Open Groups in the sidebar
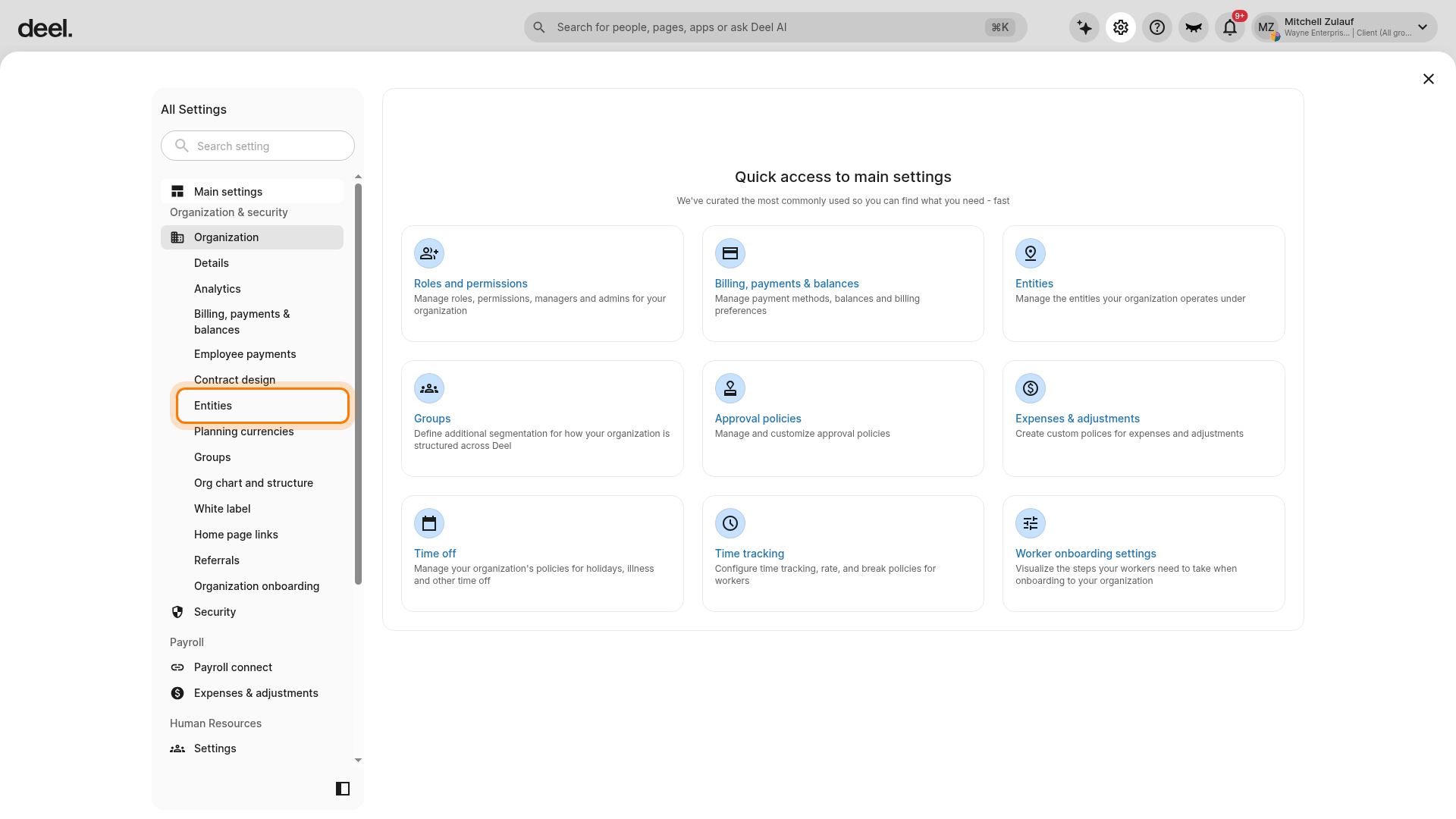 pos(212,457)
